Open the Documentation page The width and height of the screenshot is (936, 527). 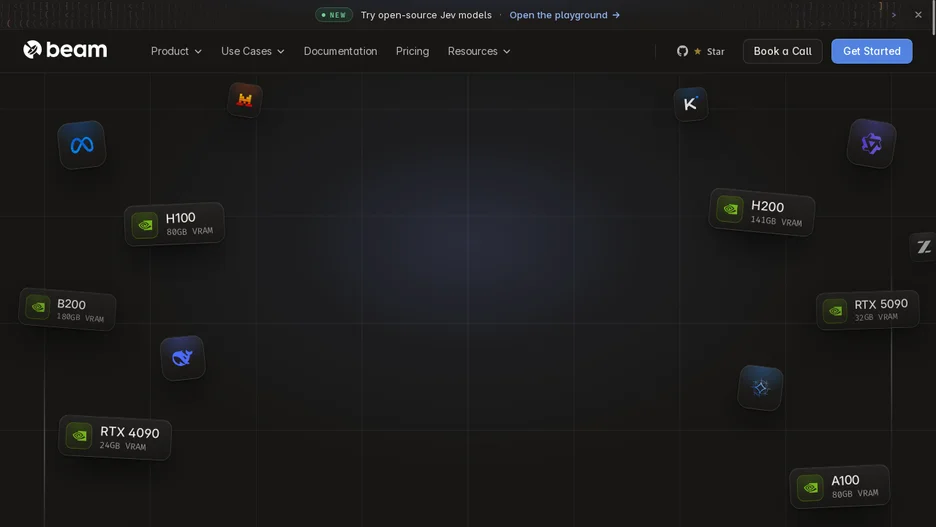[340, 51]
